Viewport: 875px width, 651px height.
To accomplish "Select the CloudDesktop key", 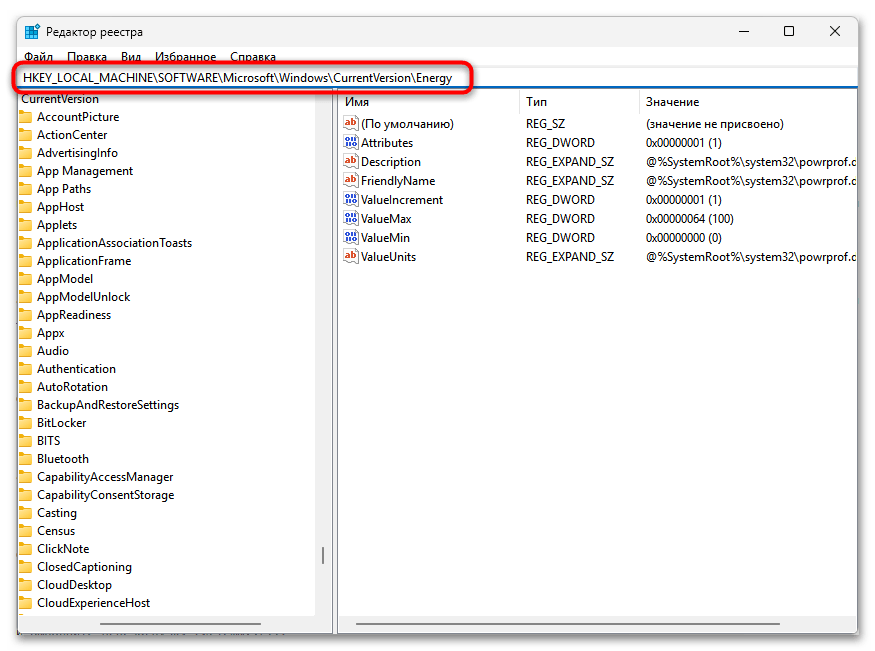I will (74, 585).
